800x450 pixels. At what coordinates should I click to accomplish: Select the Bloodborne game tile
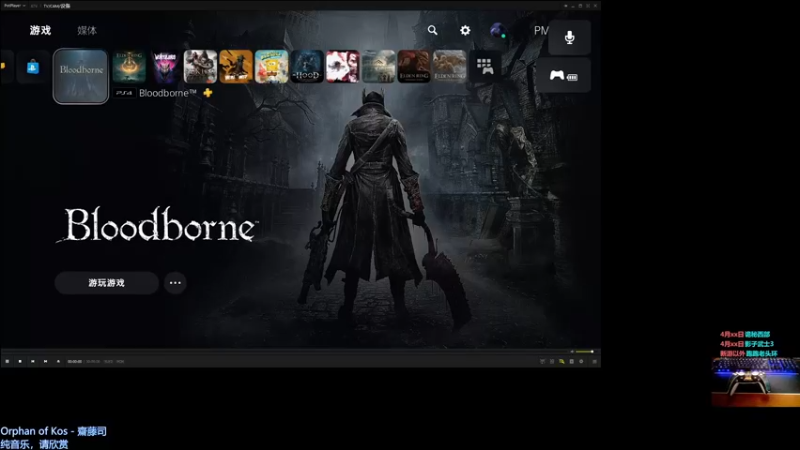[x=81, y=76]
